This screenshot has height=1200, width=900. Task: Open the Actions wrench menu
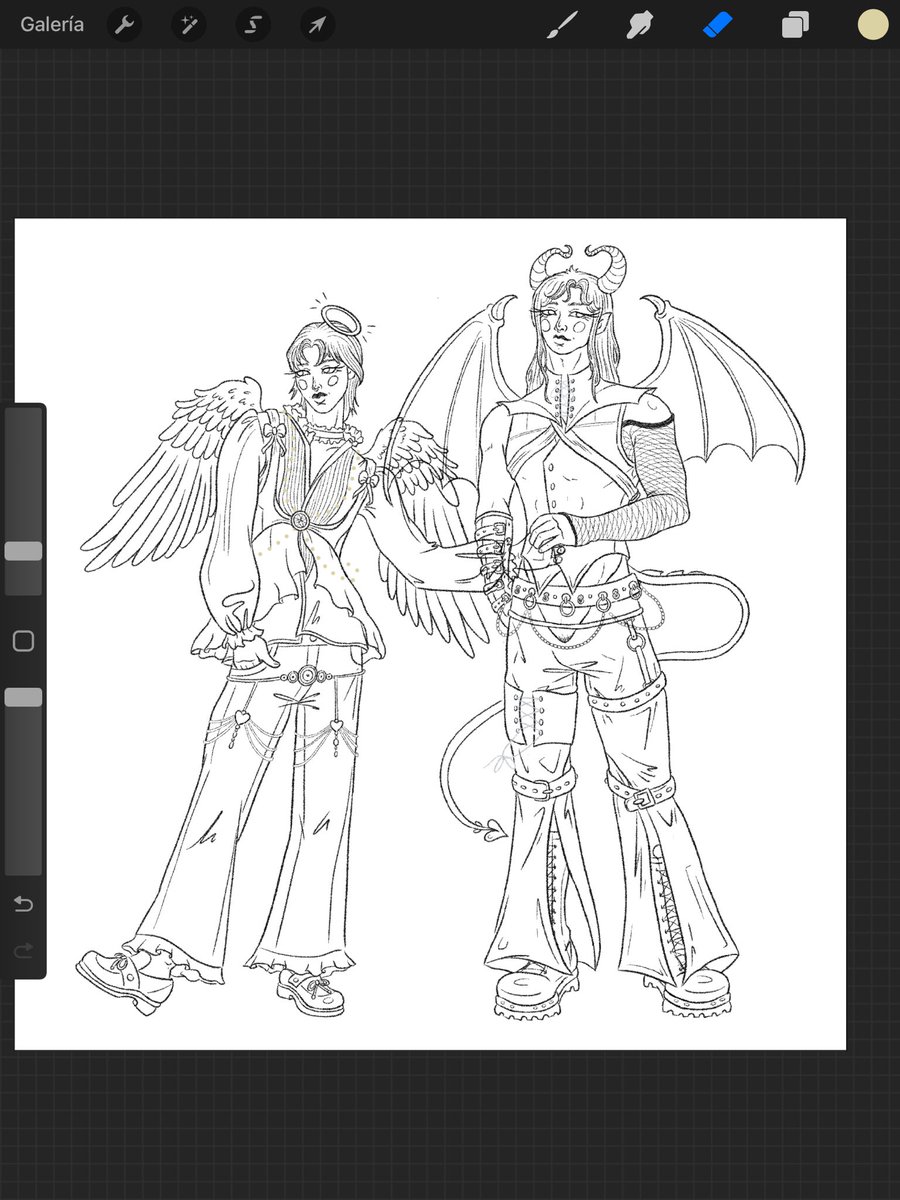[124, 24]
